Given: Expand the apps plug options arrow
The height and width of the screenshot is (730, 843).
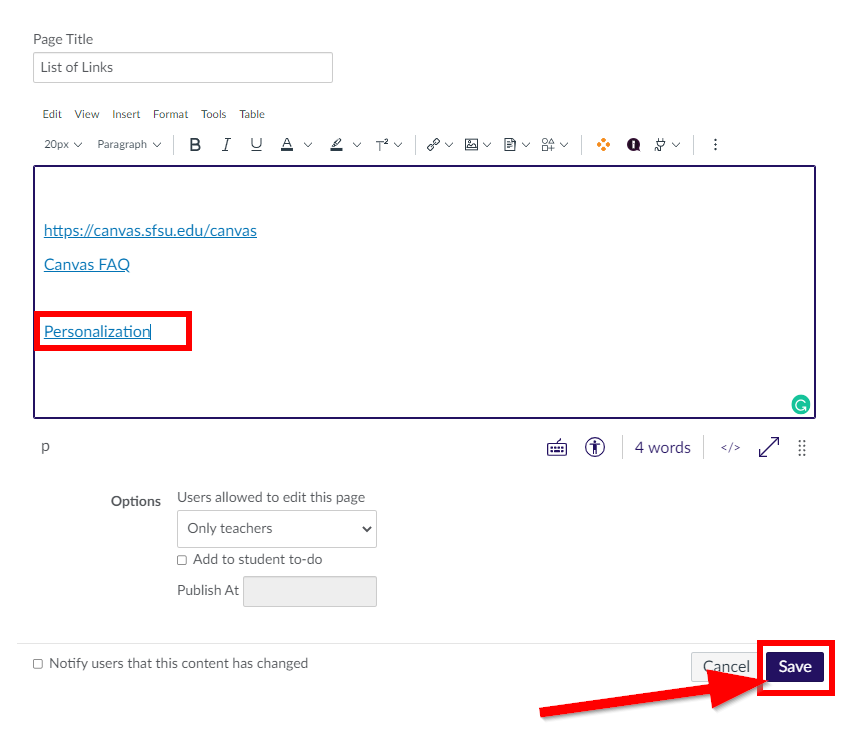Looking at the screenshot, I should [x=676, y=145].
